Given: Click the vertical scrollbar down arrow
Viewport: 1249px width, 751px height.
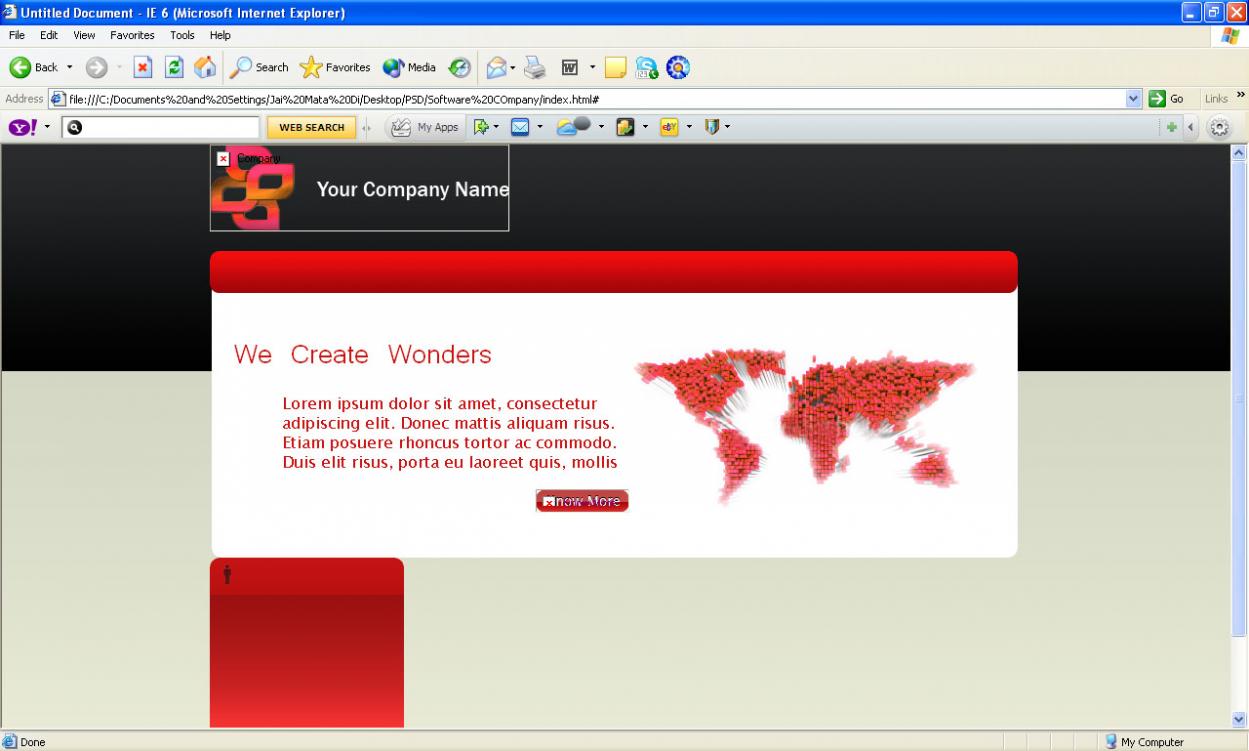Looking at the screenshot, I should tap(1239, 719).
